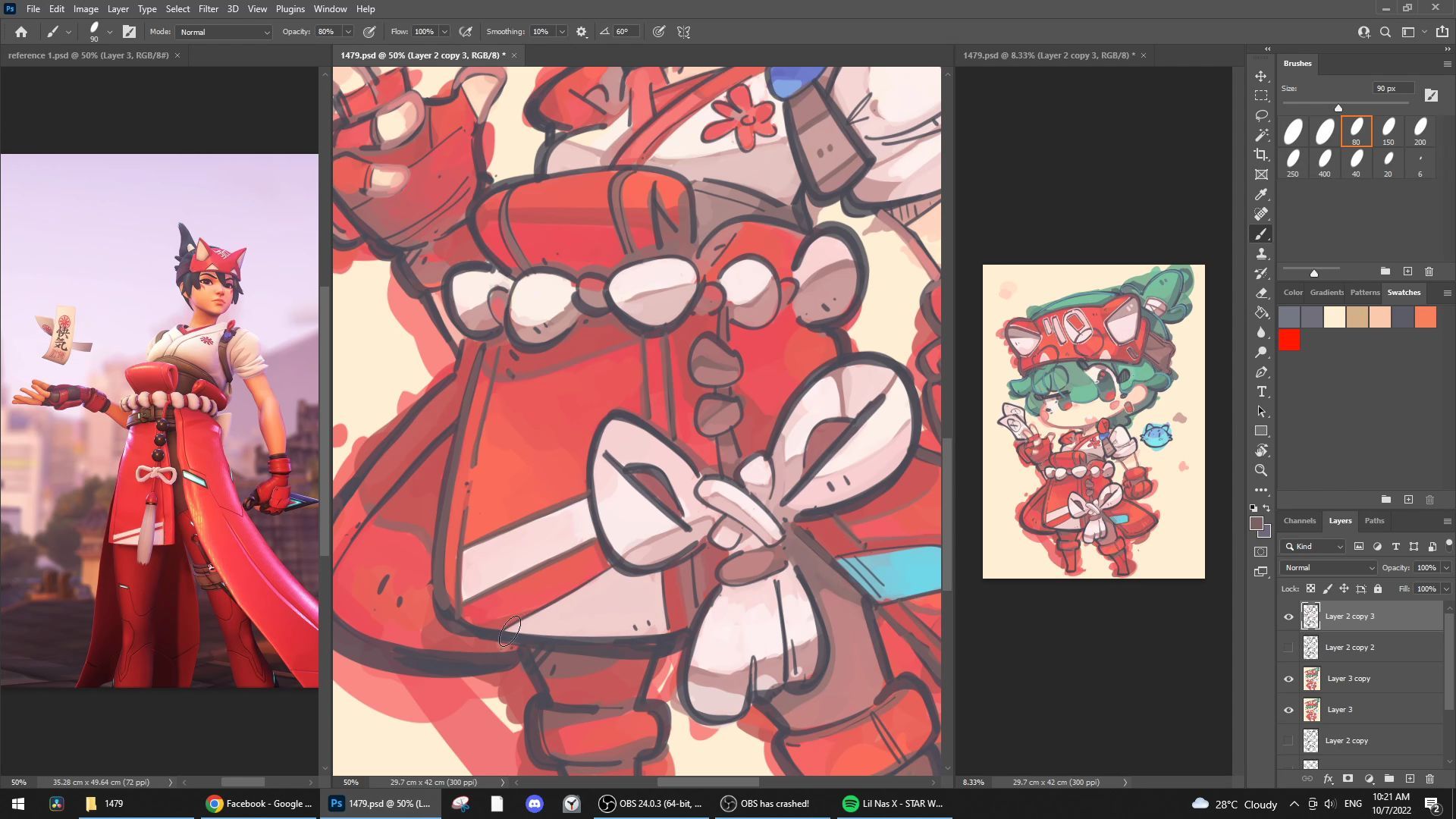Expand the layer Fill arrow
The image size is (1456, 819).
pos(1446,589)
